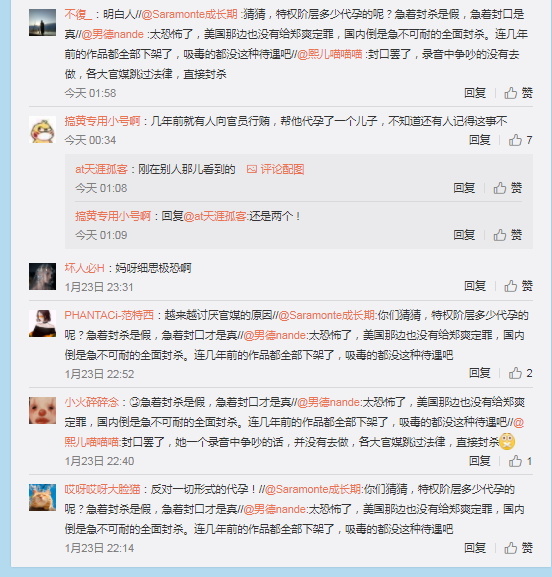Like 小火碎碎念's comment with 1 like

click(520, 461)
